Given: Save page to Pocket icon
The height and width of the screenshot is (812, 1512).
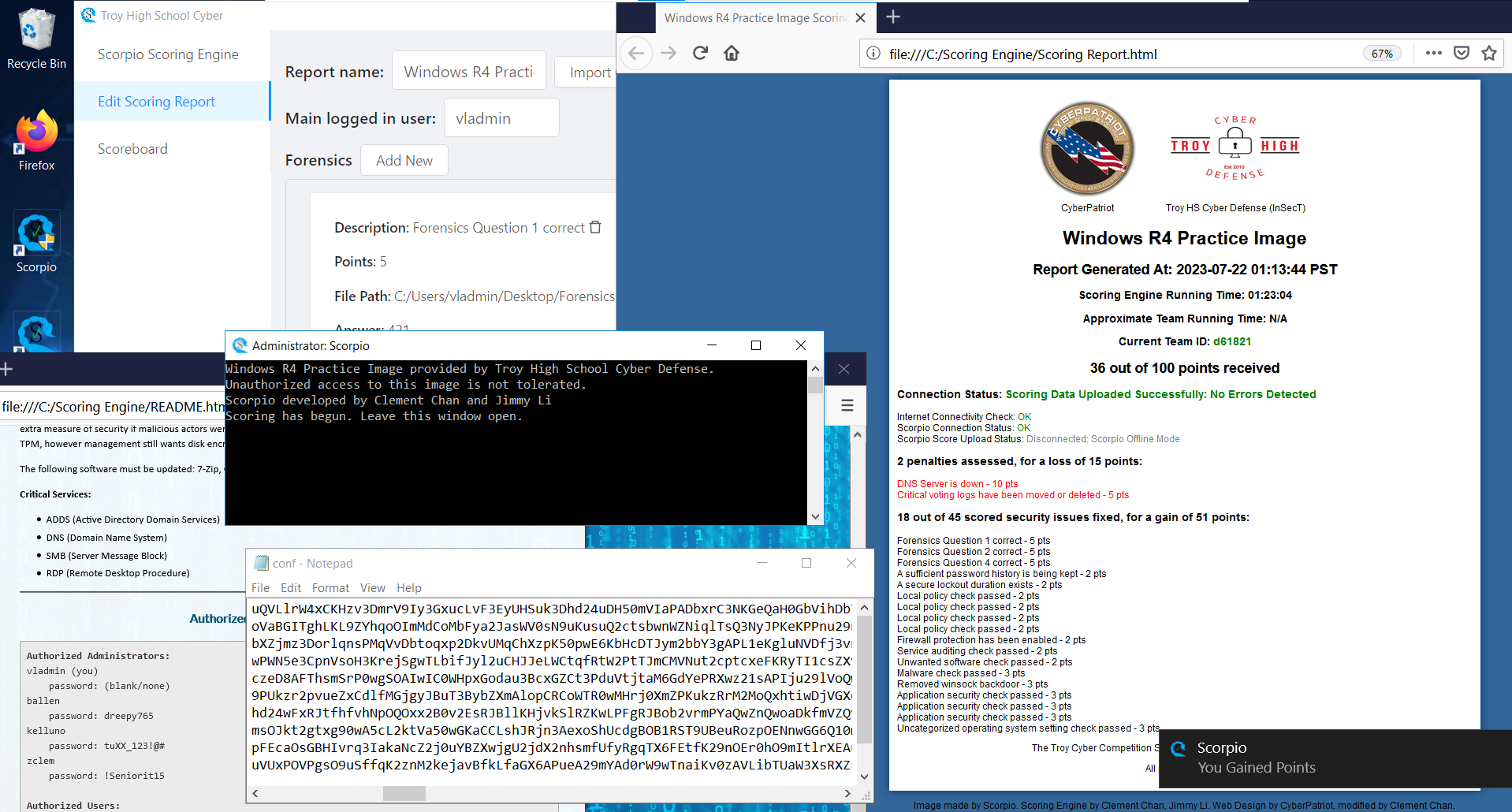Looking at the screenshot, I should 1462,53.
